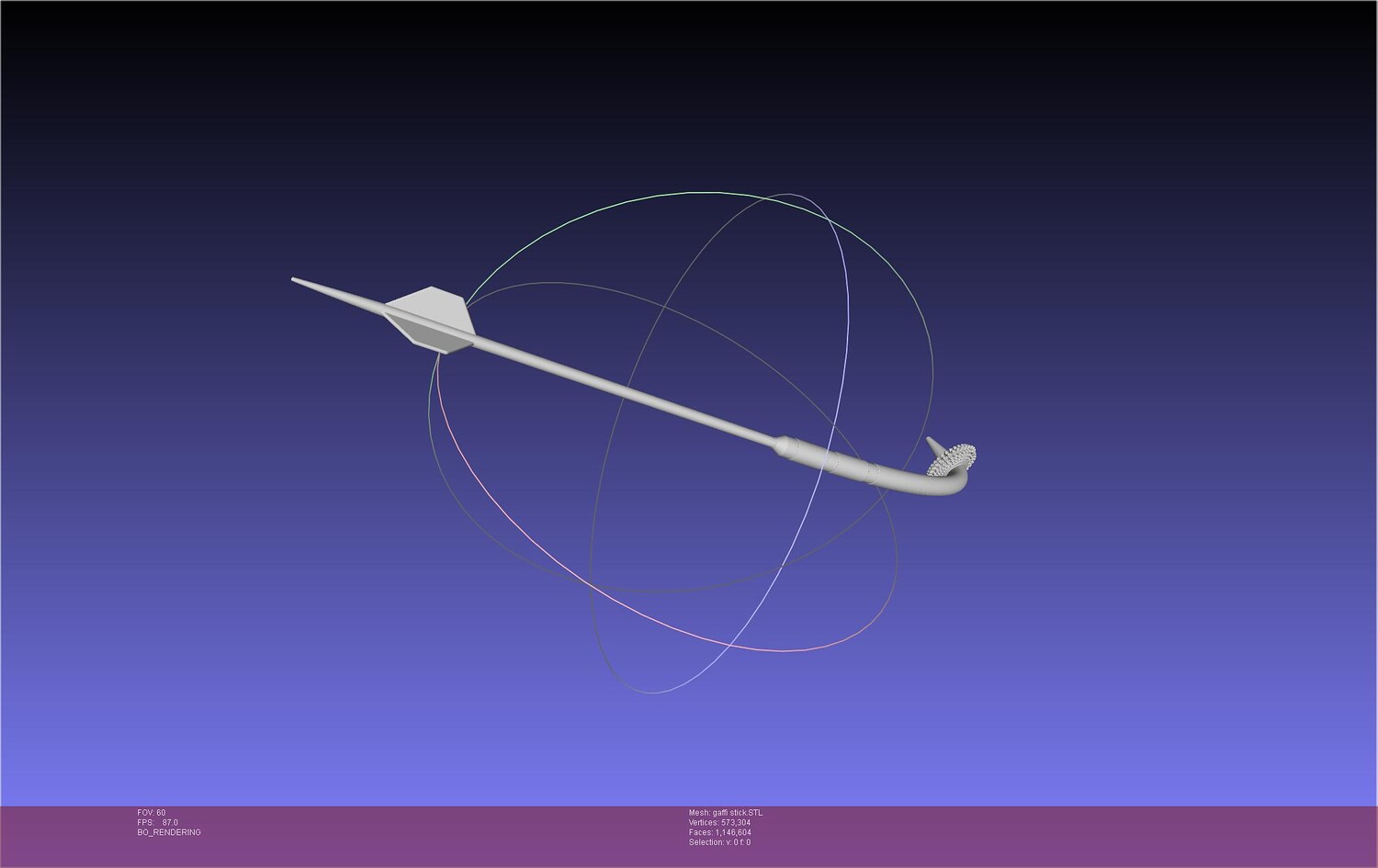The height and width of the screenshot is (868, 1378).
Task: Click the 'FOV: 60' readout
Action: pos(152,813)
